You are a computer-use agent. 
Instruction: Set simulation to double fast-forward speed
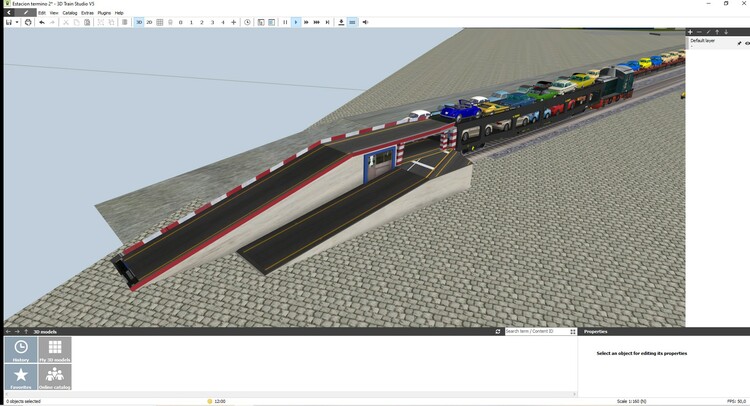(x=306, y=22)
